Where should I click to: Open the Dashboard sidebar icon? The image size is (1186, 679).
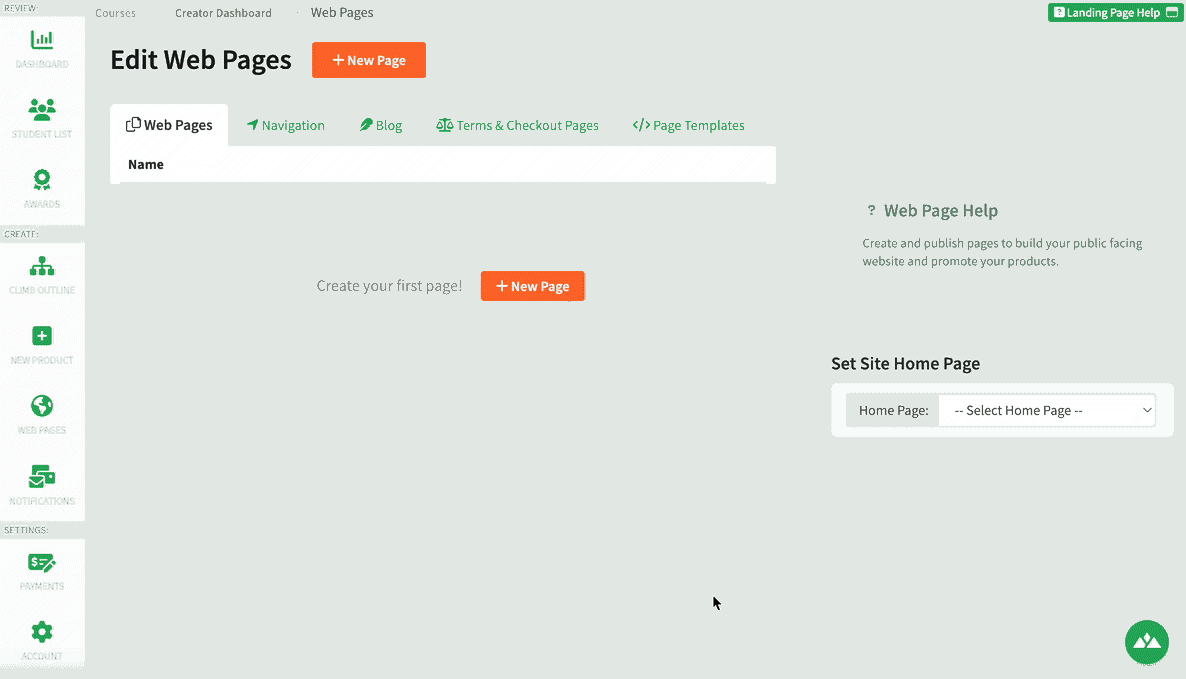coord(42,39)
